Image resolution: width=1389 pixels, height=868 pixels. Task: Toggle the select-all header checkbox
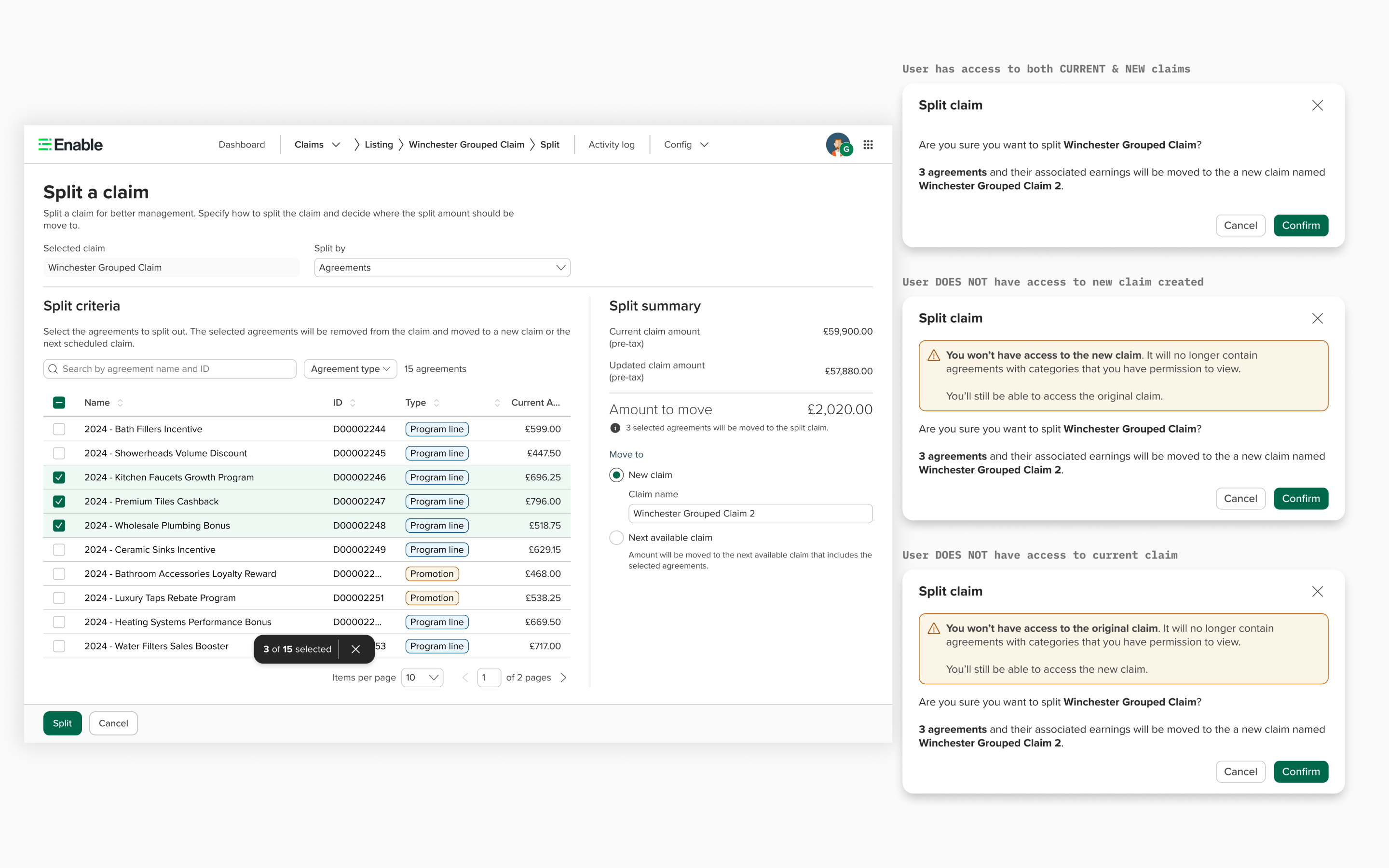[x=59, y=403]
